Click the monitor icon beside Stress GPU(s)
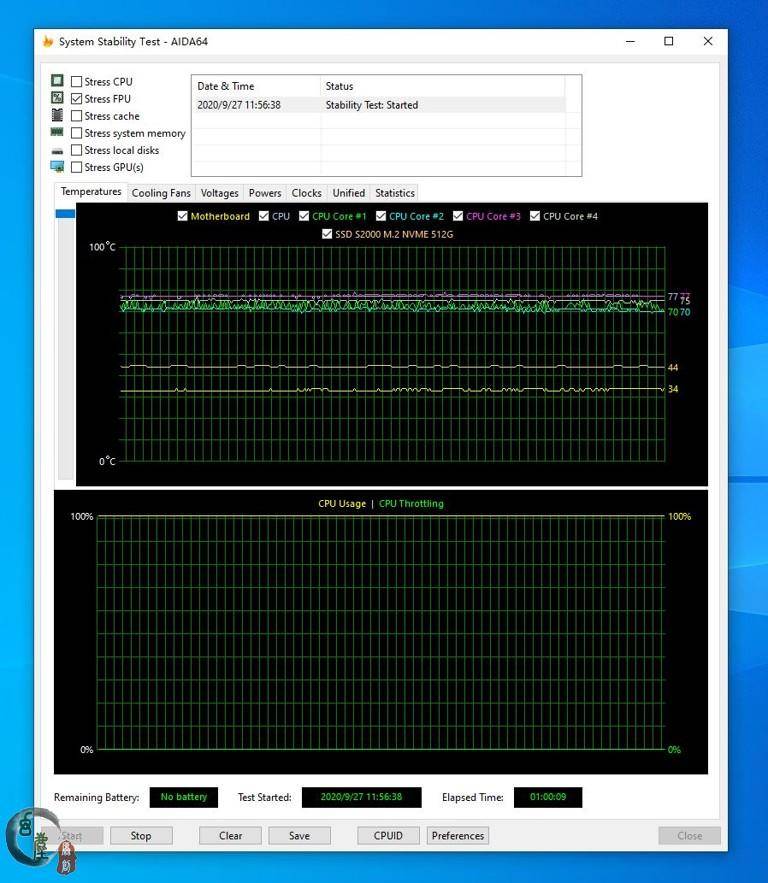Viewport: 768px width, 883px height. [57, 167]
